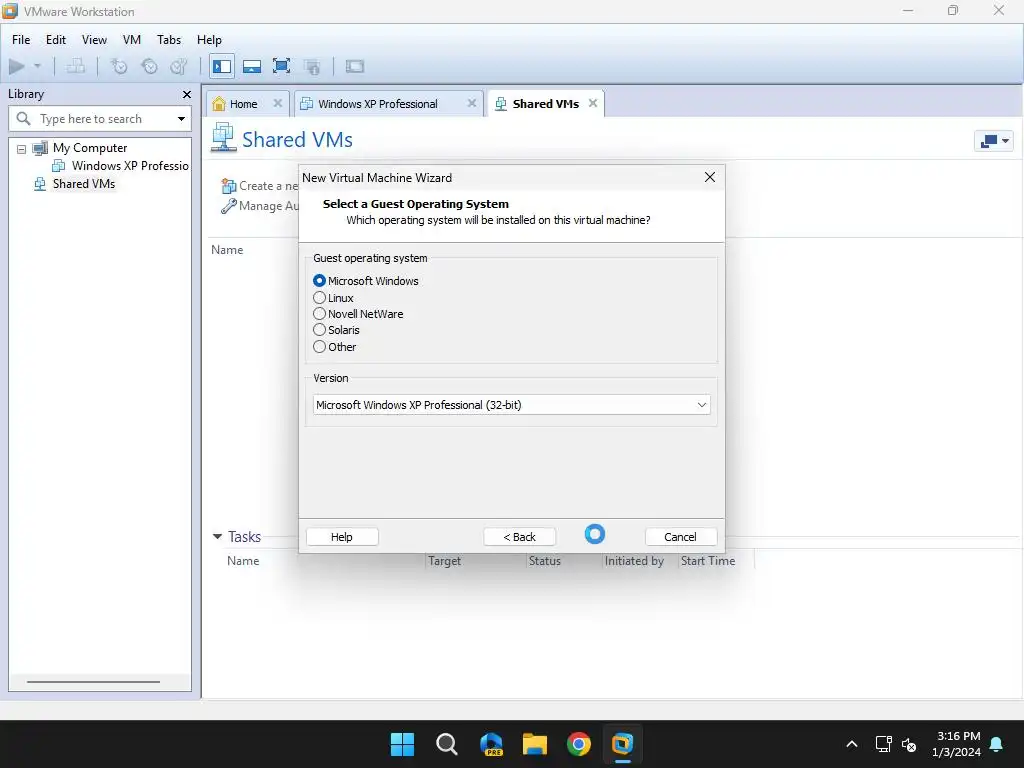Open the VM menu
The width and height of the screenshot is (1024, 768).
click(x=132, y=40)
